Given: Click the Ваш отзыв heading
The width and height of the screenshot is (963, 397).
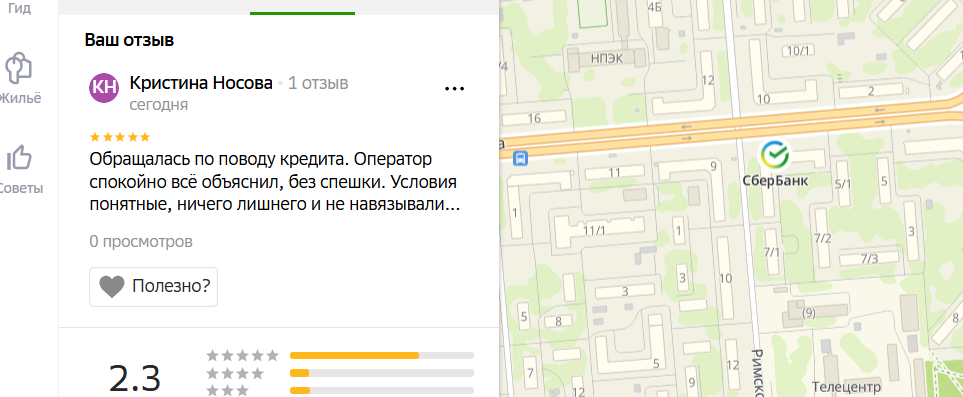Looking at the screenshot, I should (130, 41).
